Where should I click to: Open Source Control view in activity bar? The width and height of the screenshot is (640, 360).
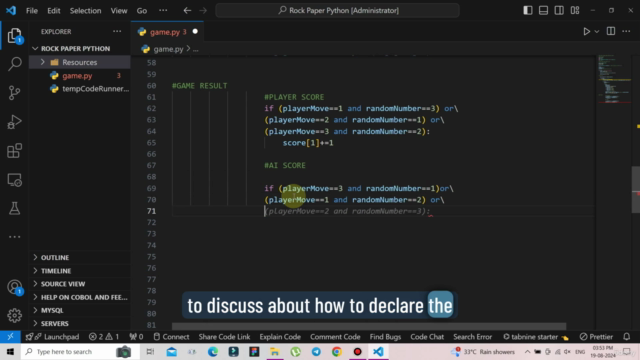click(14, 93)
